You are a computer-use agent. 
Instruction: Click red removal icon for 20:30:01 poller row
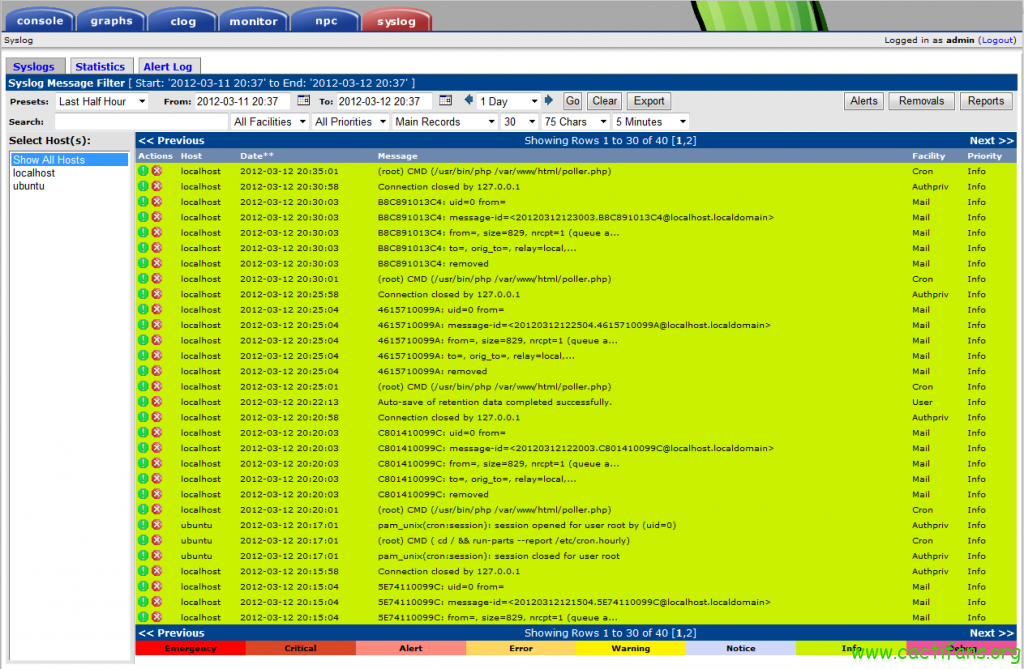point(157,278)
